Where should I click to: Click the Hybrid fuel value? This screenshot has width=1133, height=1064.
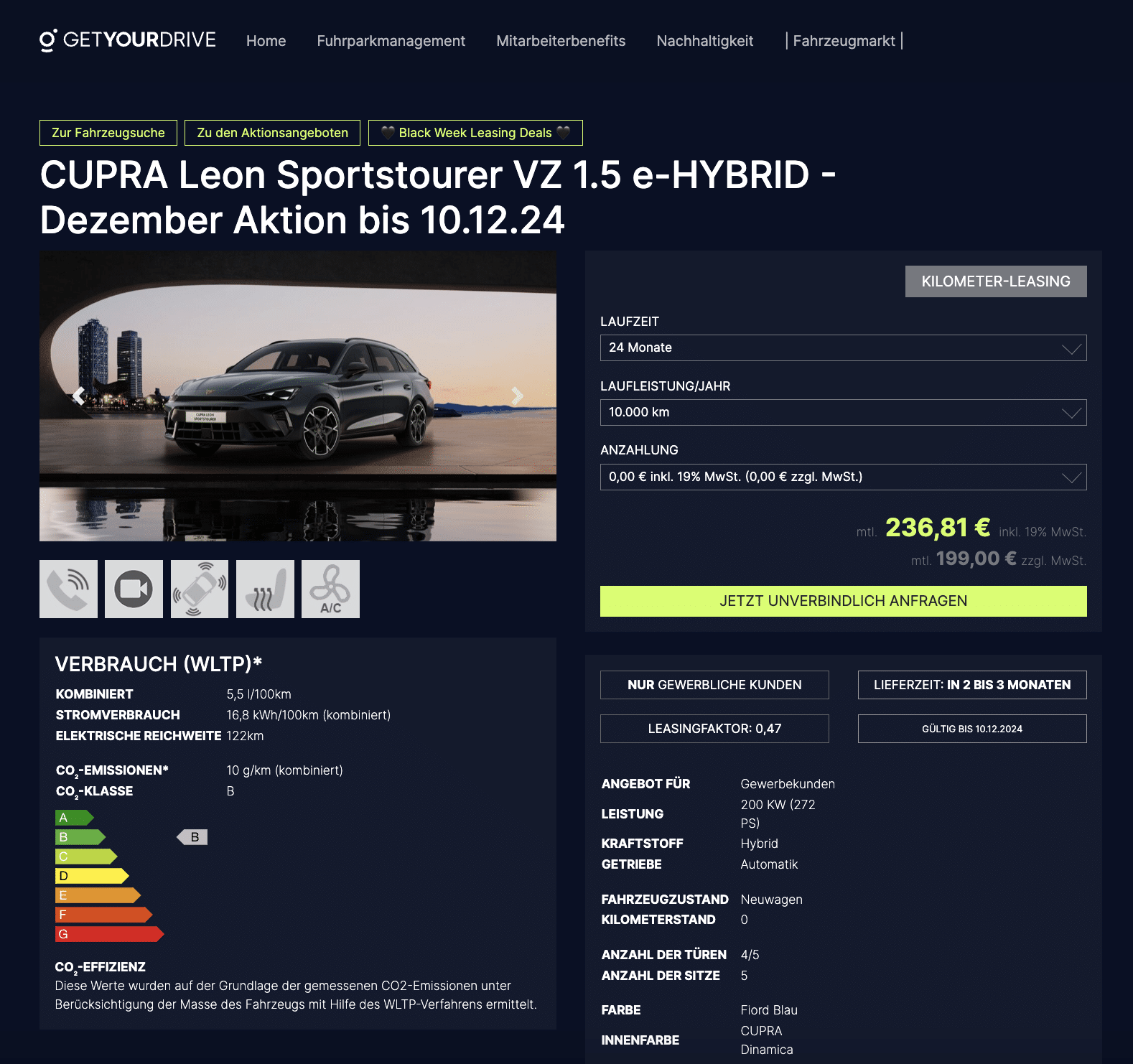(759, 844)
